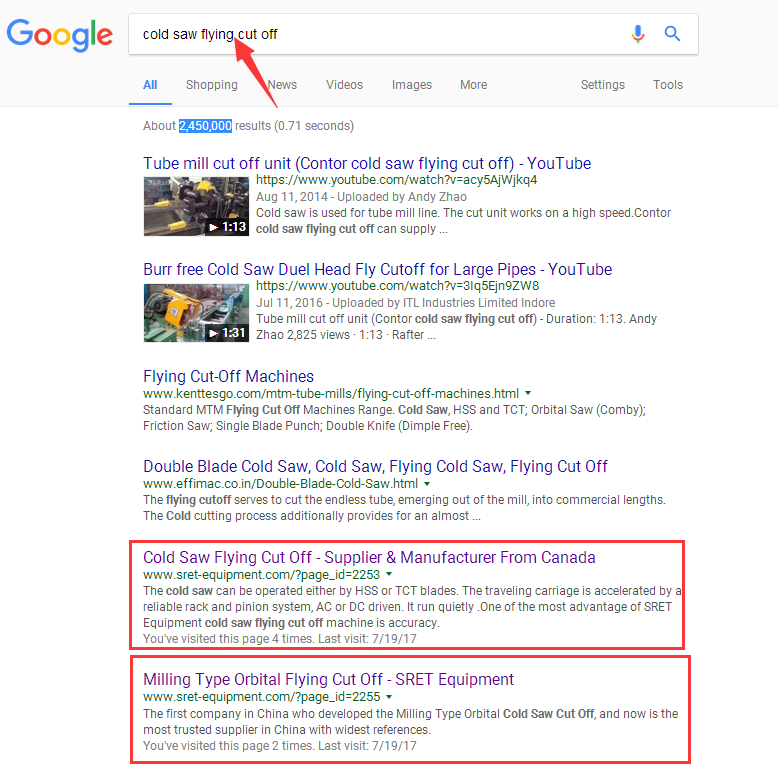Viewport: 778px width, 764px height.
Task: Click effimac.co.in Double-Blade-Cold-Saw URL text
Action: pyautogui.click(x=280, y=484)
